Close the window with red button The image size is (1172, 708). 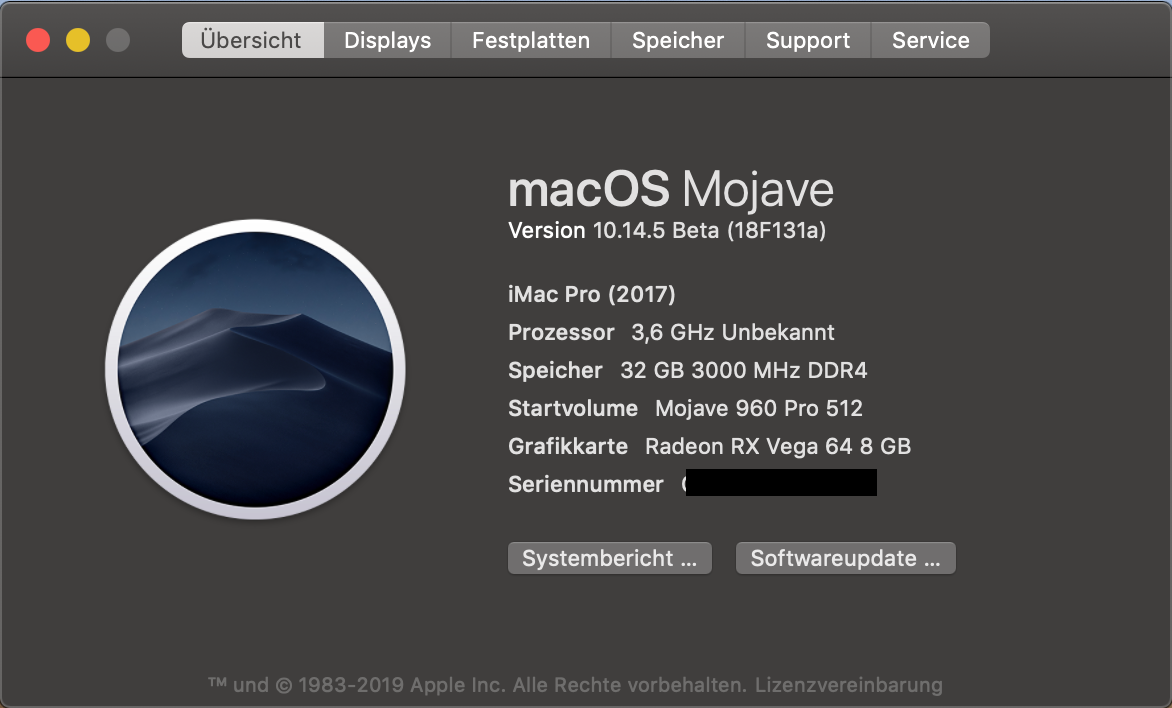[x=38, y=41]
